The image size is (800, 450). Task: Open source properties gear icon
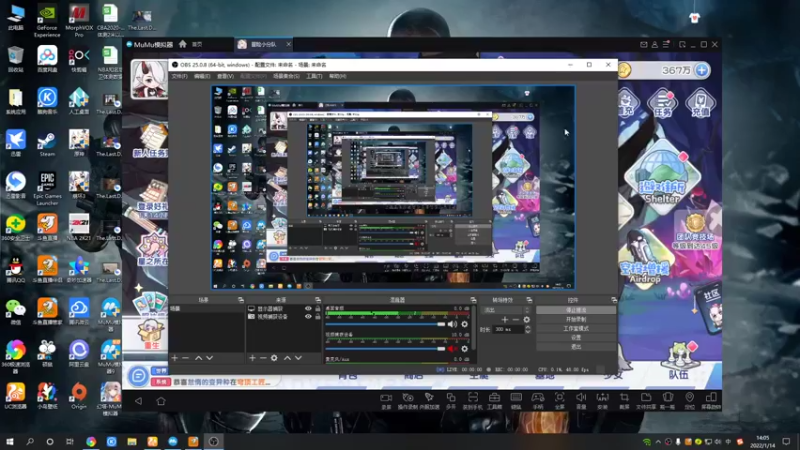(x=274, y=358)
